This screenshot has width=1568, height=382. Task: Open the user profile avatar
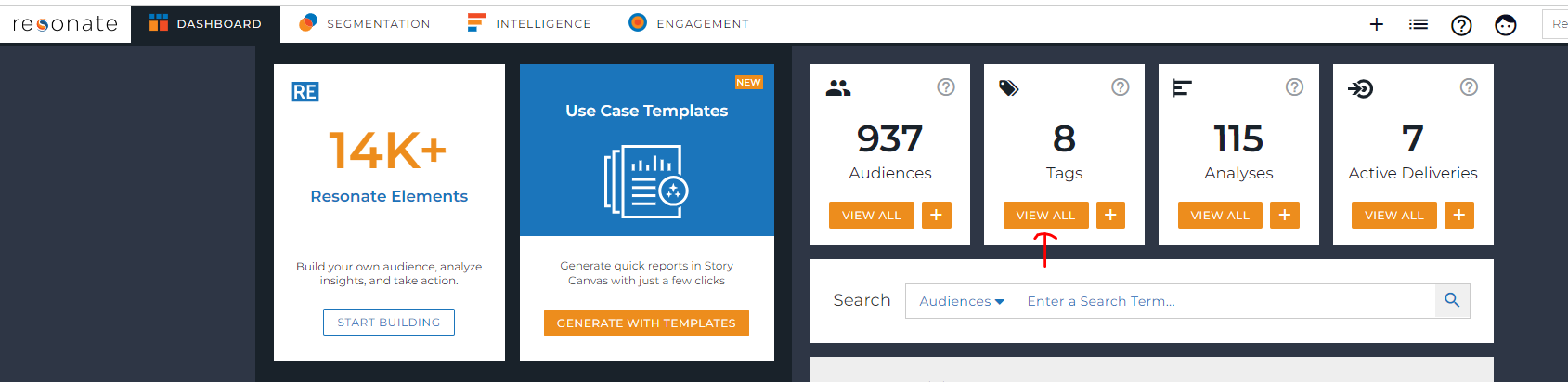pyautogui.click(x=1506, y=25)
